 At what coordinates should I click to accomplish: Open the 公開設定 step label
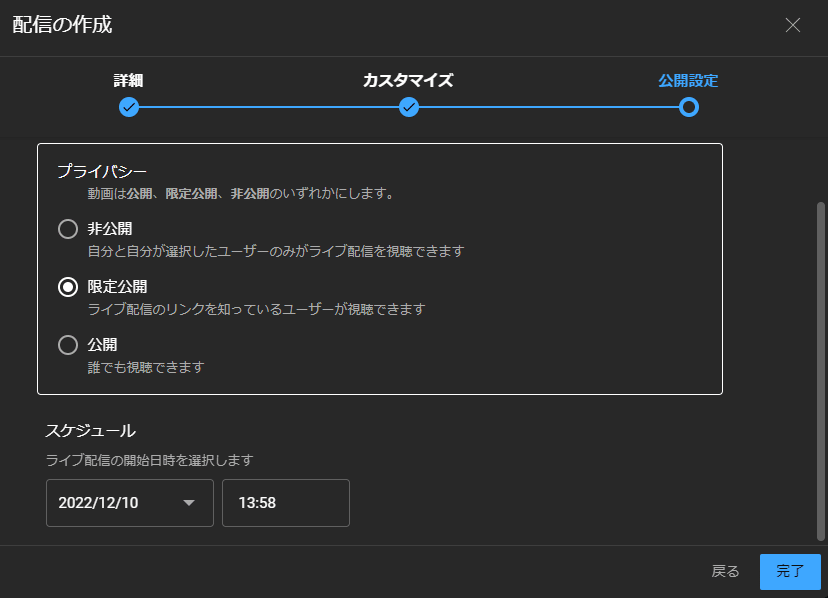[688, 80]
